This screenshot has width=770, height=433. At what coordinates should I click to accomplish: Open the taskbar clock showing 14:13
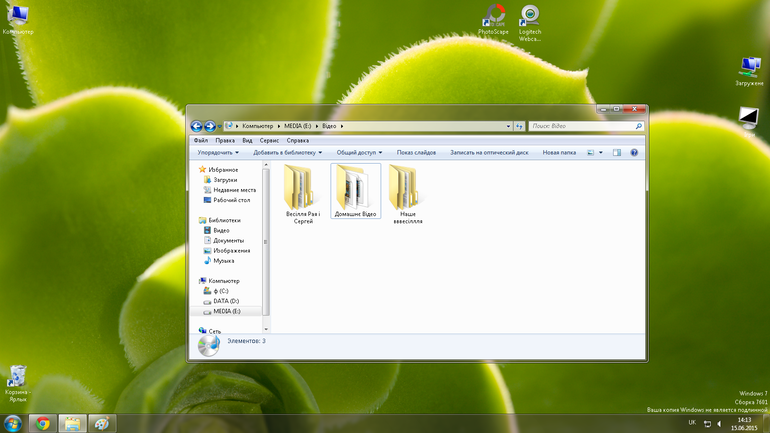(x=744, y=424)
